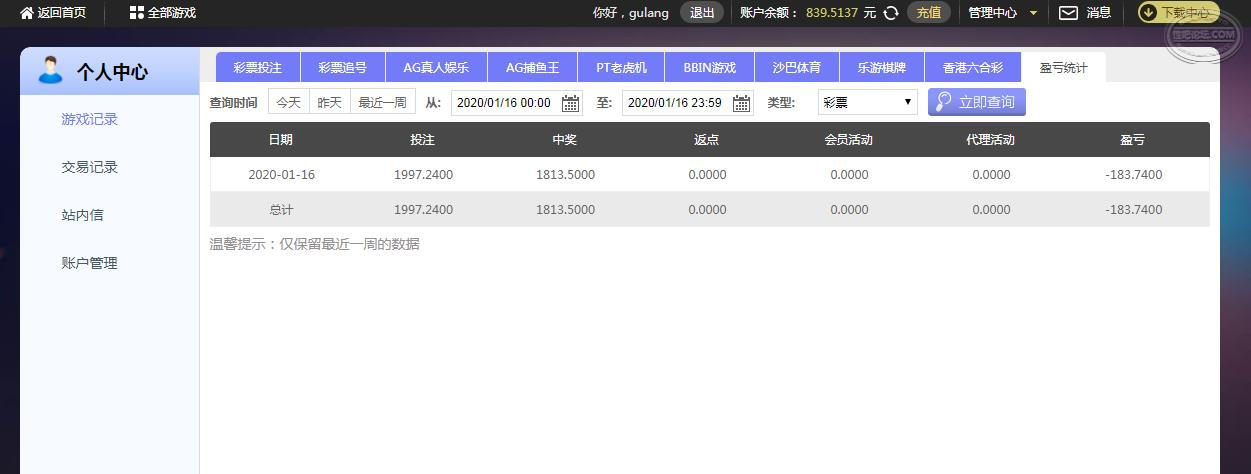Click the download arrow icon in 下载中心
The image size is (1251, 474).
[x=1149, y=13]
